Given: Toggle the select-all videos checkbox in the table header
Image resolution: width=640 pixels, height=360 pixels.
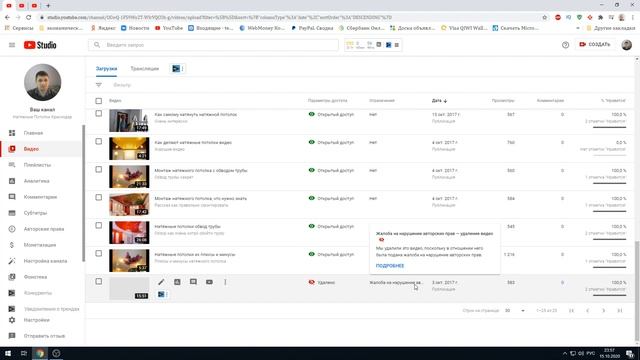Looking at the screenshot, I should coord(99,101).
